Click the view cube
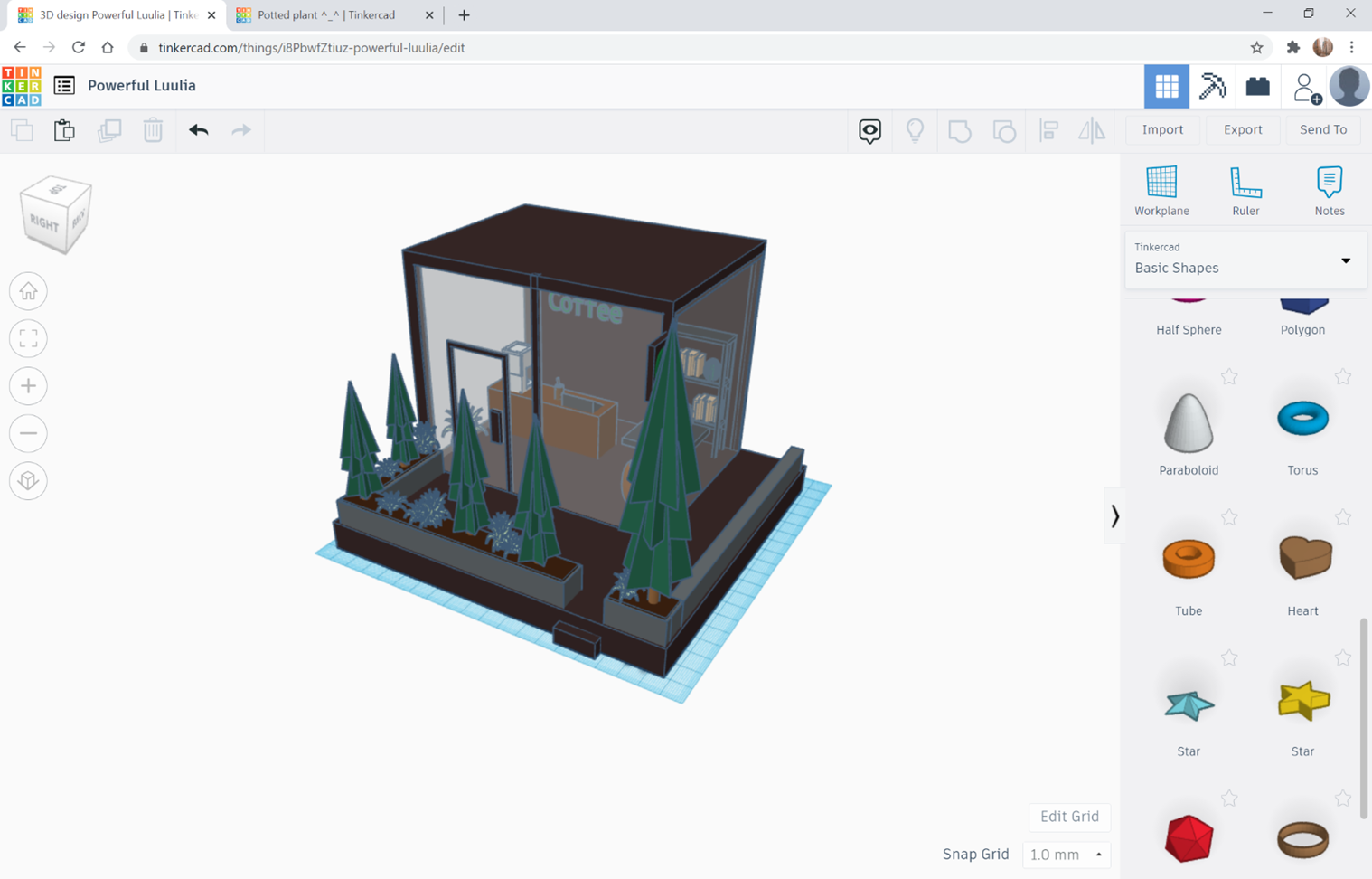Viewport: 1372px width, 879px height. tap(55, 214)
